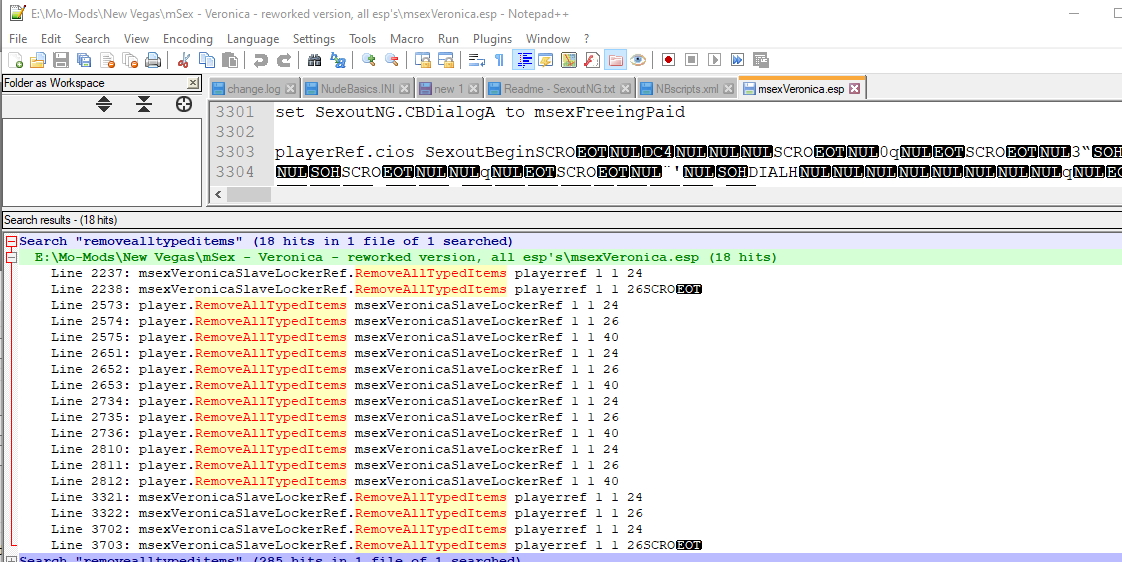The height and width of the screenshot is (562, 1122).
Task: Select Line 2237 search result
Action: (x=347, y=273)
